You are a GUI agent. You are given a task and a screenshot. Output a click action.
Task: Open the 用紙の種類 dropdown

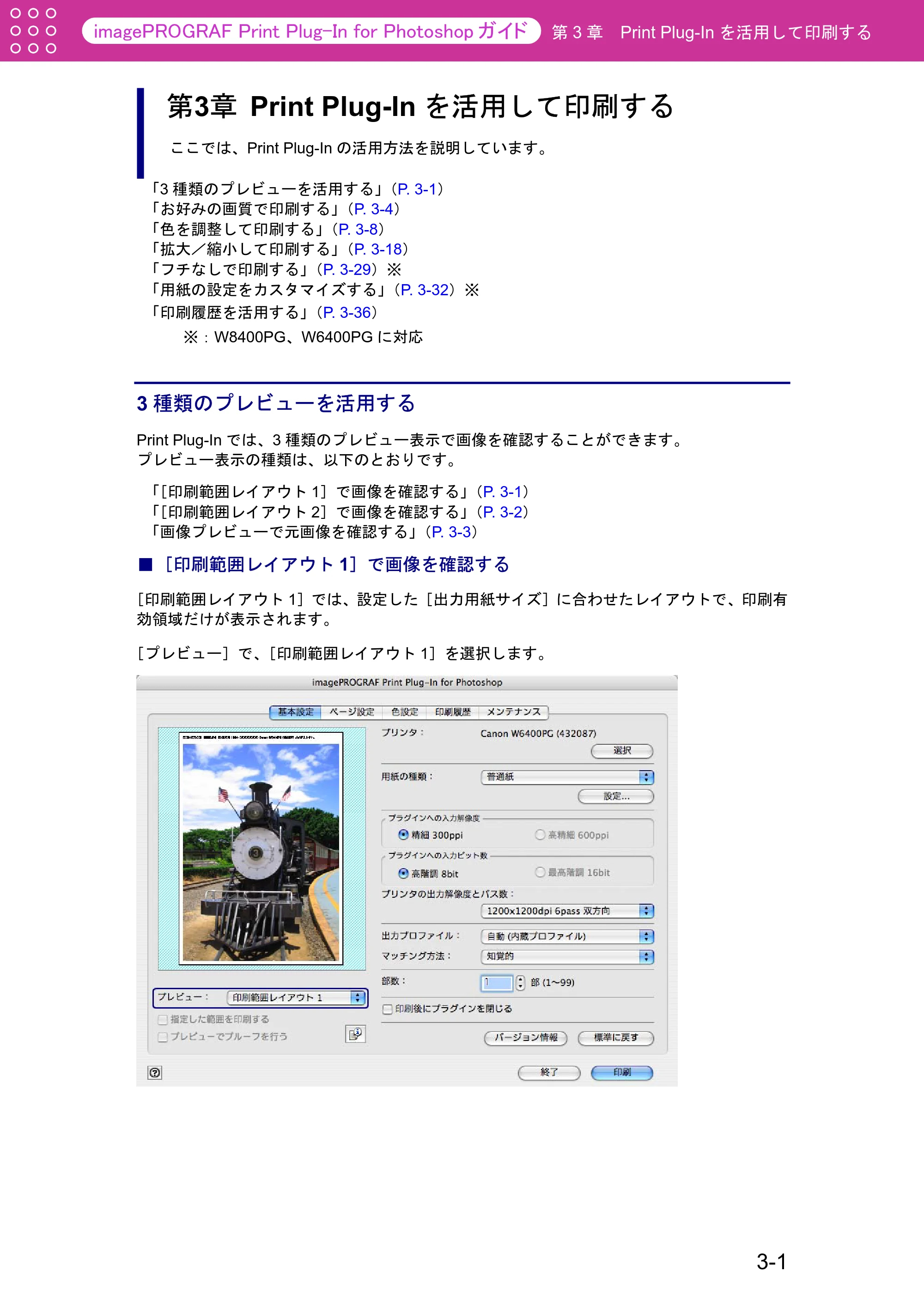coord(567,777)
